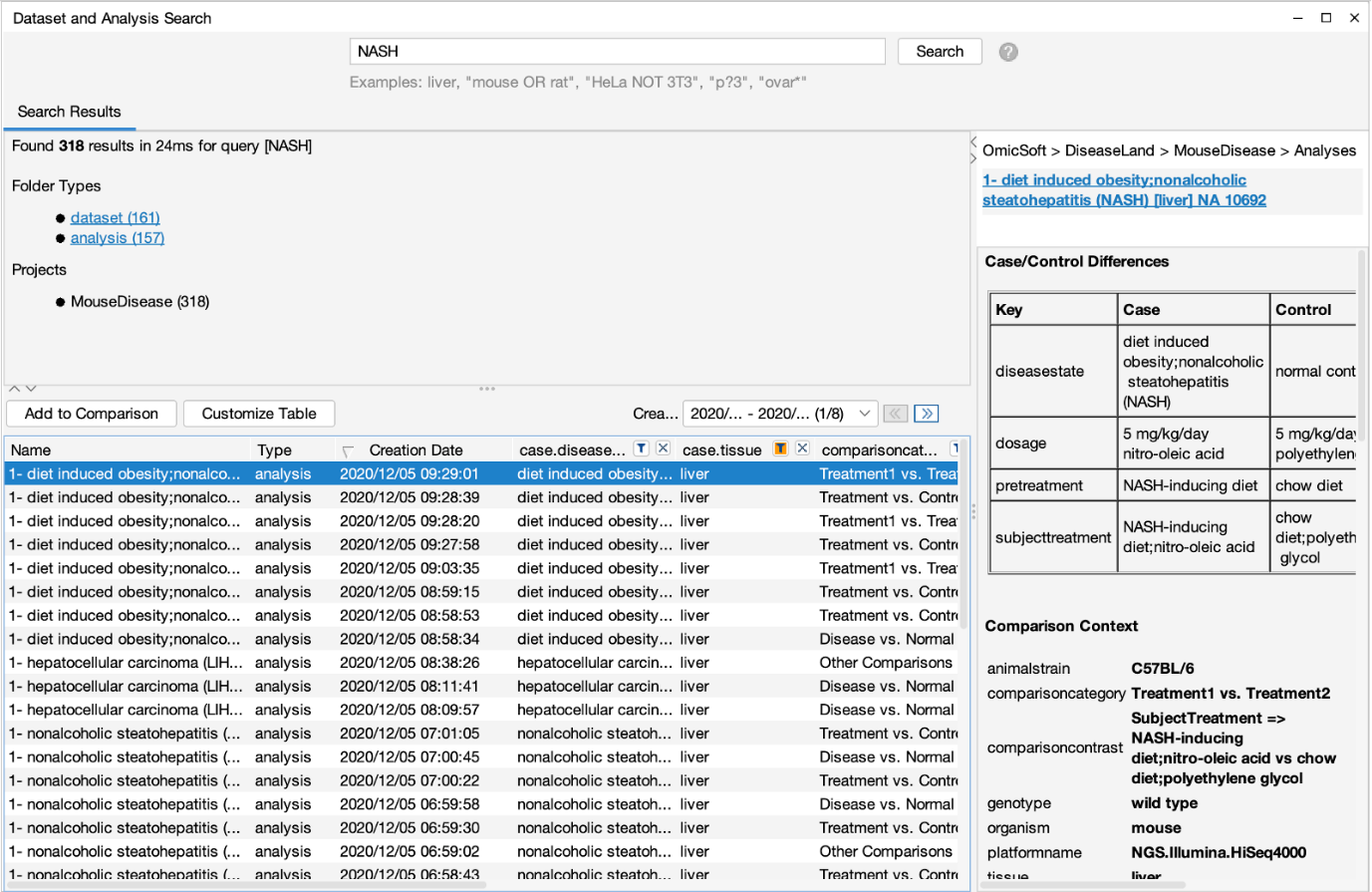Click DiseaseLand in the breadcrumb path
Viewport: 1372px width, 892px height.
(1109, 150)
